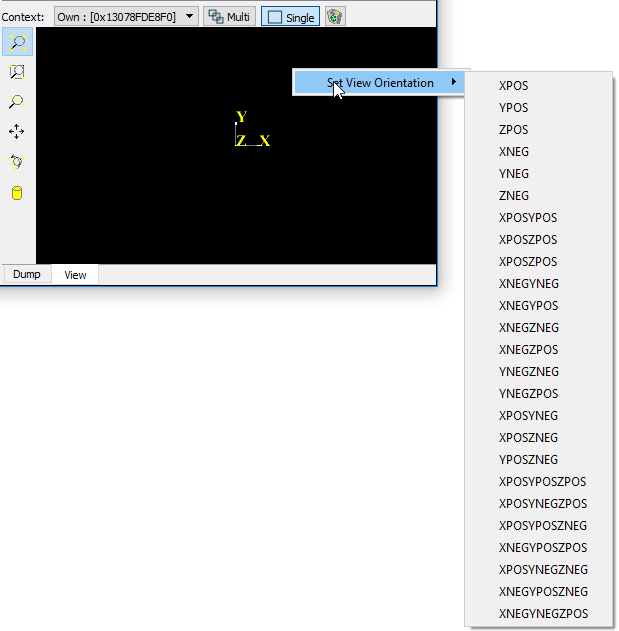The image size is (619, 631).
Task: Pick the XPOSYPOSZPOS orientation entry
Action: click(542, 482)
